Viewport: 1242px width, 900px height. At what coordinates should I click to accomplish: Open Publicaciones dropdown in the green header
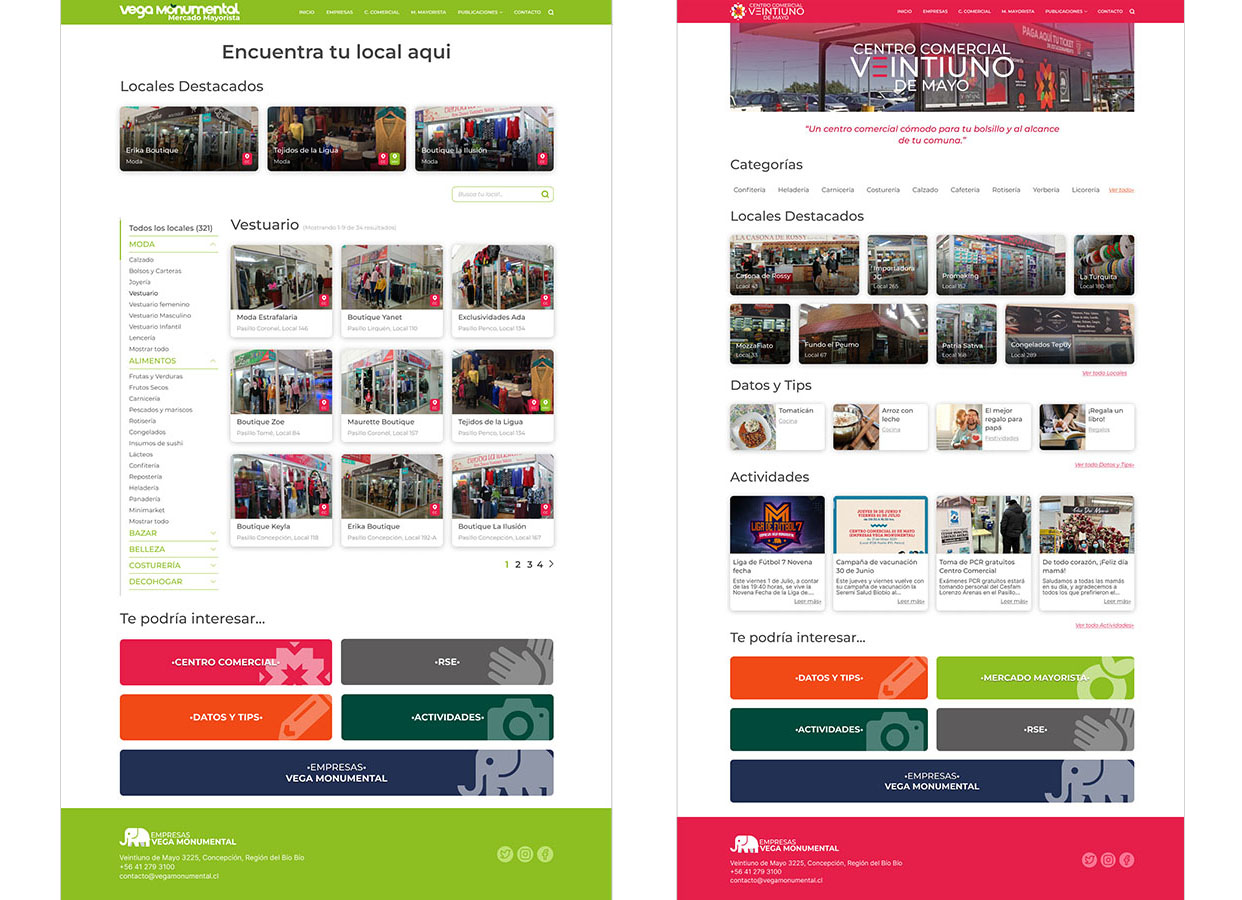(481, 12)
